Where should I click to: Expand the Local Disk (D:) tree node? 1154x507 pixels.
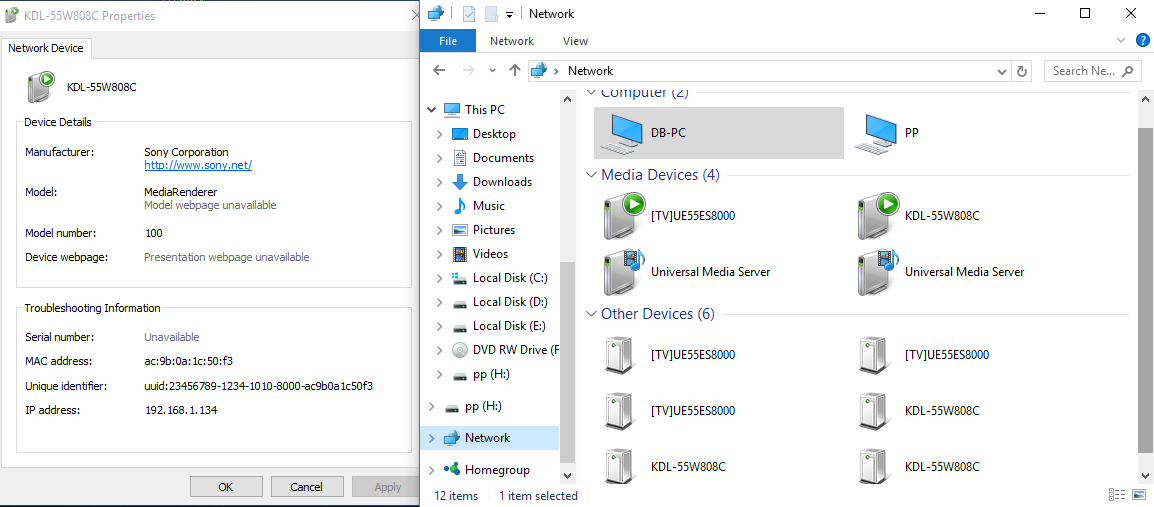(x=439, y=302)
